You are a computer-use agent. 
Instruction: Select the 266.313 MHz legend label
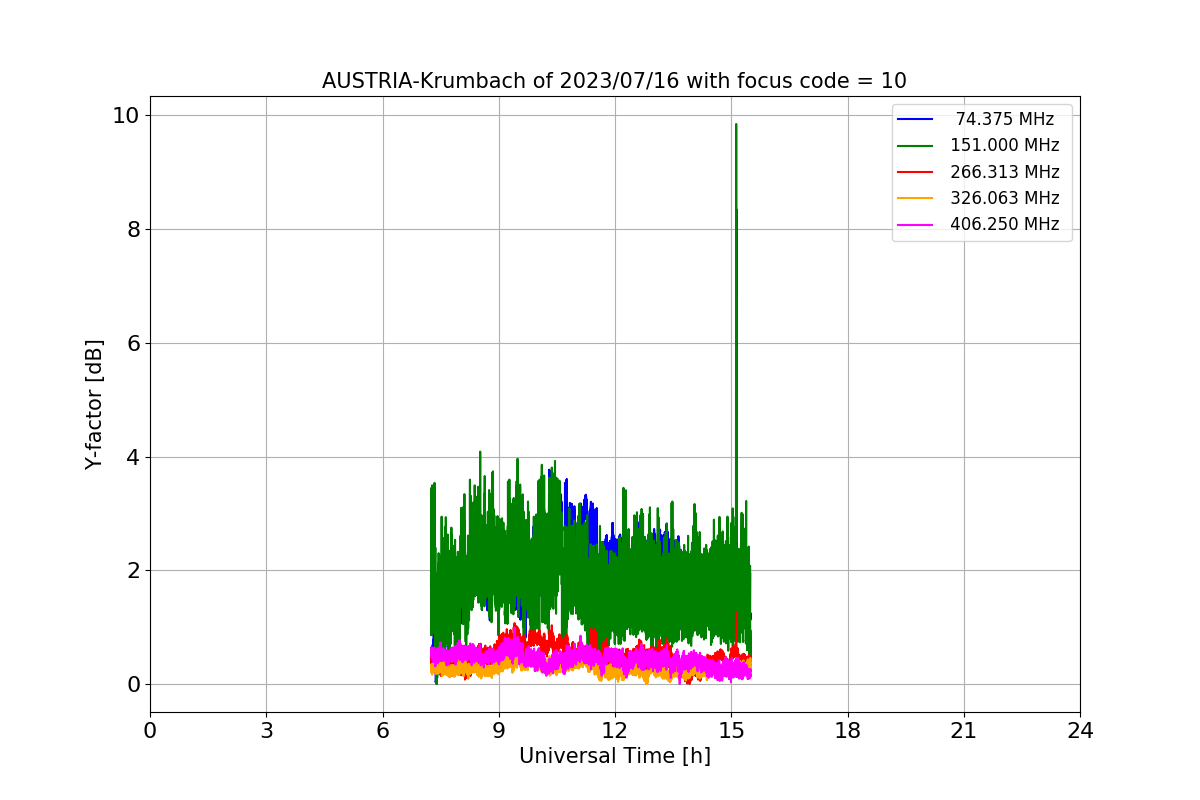click(x=1005, y=172)
